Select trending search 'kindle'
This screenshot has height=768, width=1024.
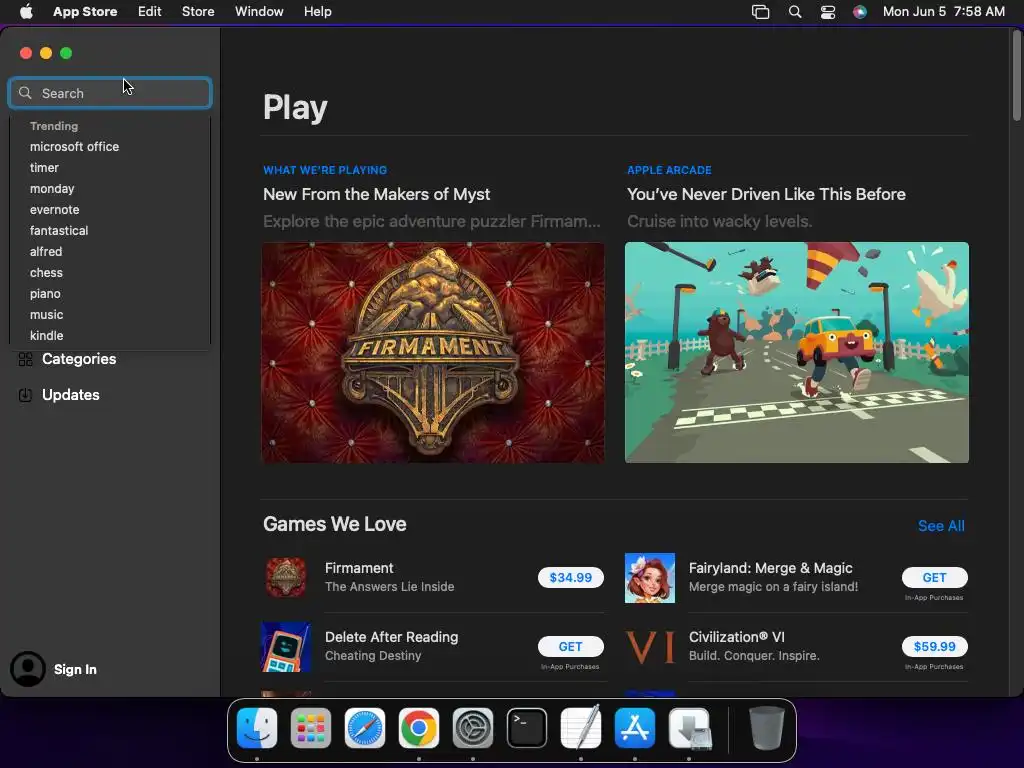[x=46, y=336]
